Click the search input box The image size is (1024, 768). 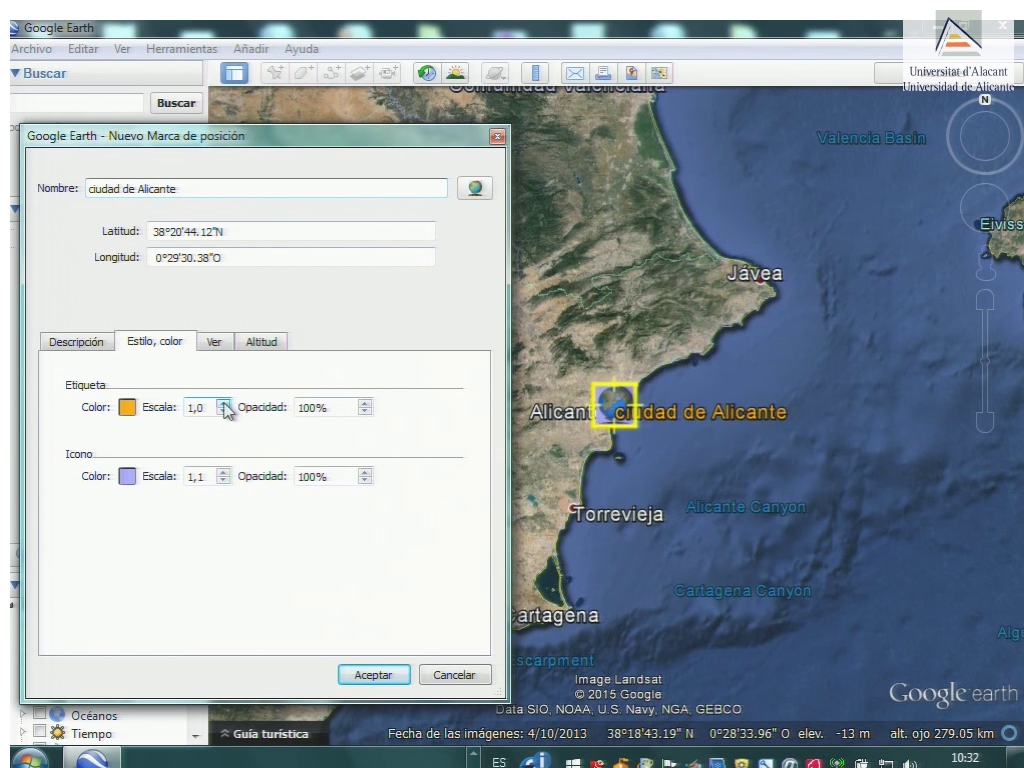point(77,103)
